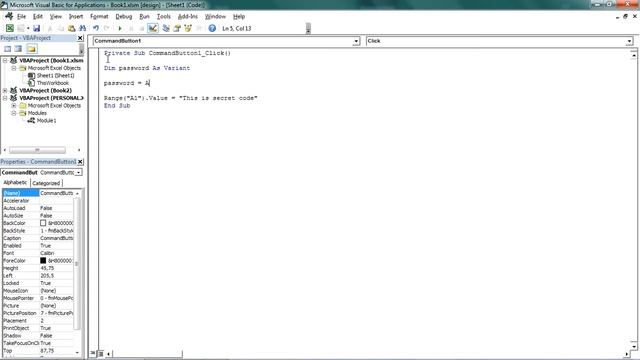The height and width of the screenshot is (360, 640).
Task: Collapse VBAProject (Book1.xlsm) tree node
Action: pyautogui.click(x=5, y=60)
